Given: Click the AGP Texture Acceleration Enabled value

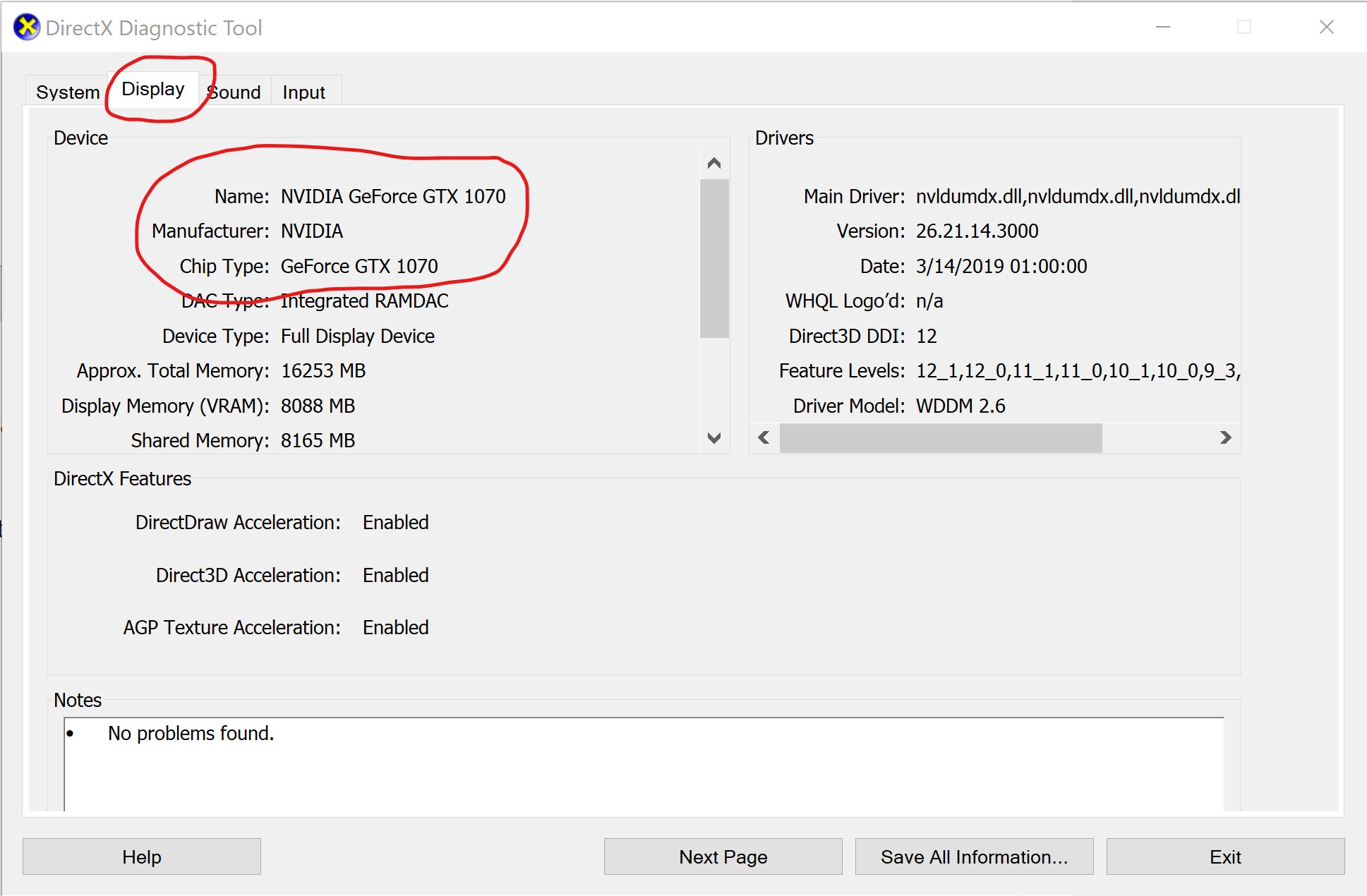Looking at the screenshot, I should pyautogui.click(x=396, y=627).
